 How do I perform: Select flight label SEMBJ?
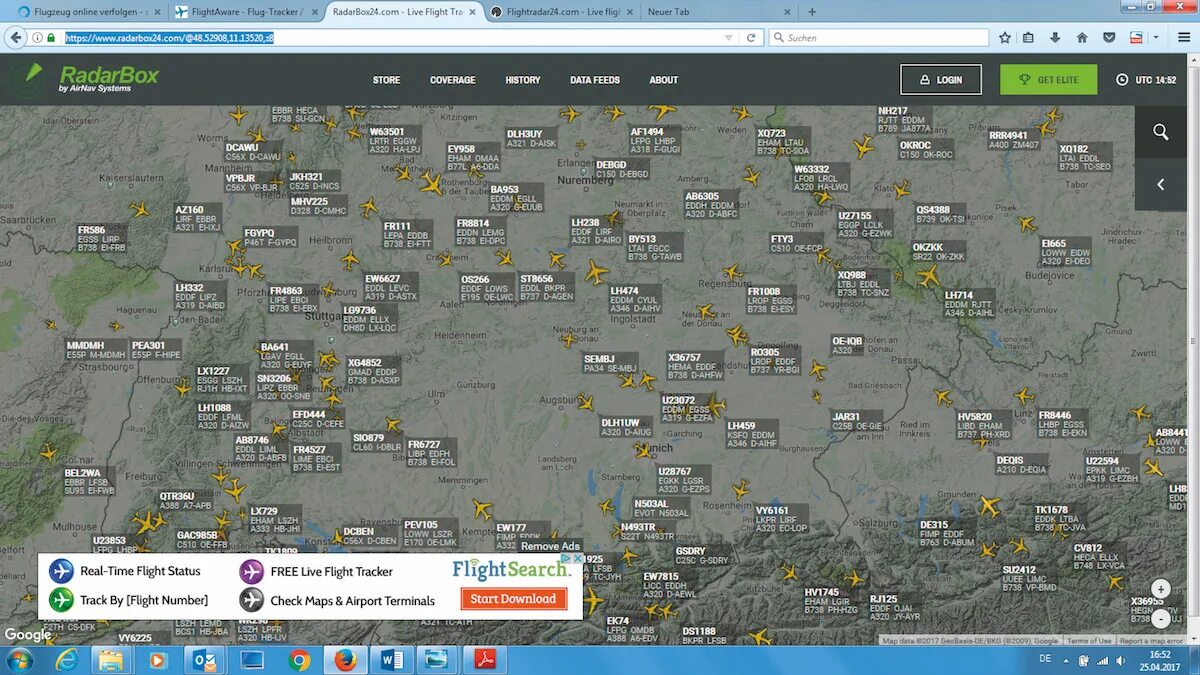click(609, 364)
